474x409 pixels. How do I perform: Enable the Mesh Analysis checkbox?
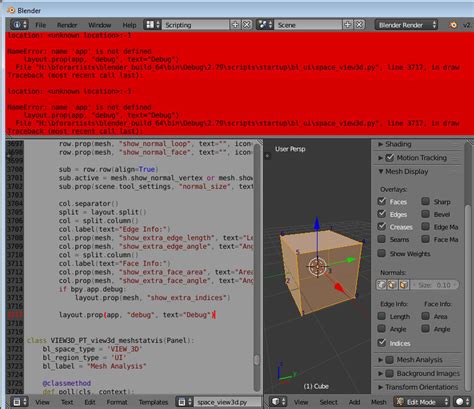(389, 360)
